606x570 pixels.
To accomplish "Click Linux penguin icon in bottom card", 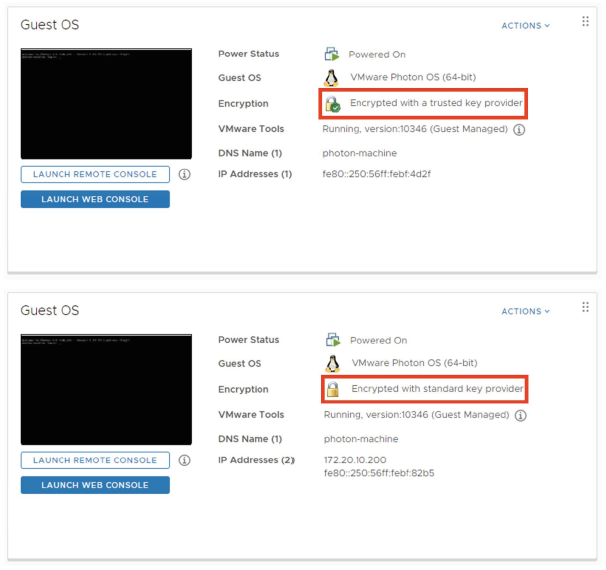I will point(333,364).
